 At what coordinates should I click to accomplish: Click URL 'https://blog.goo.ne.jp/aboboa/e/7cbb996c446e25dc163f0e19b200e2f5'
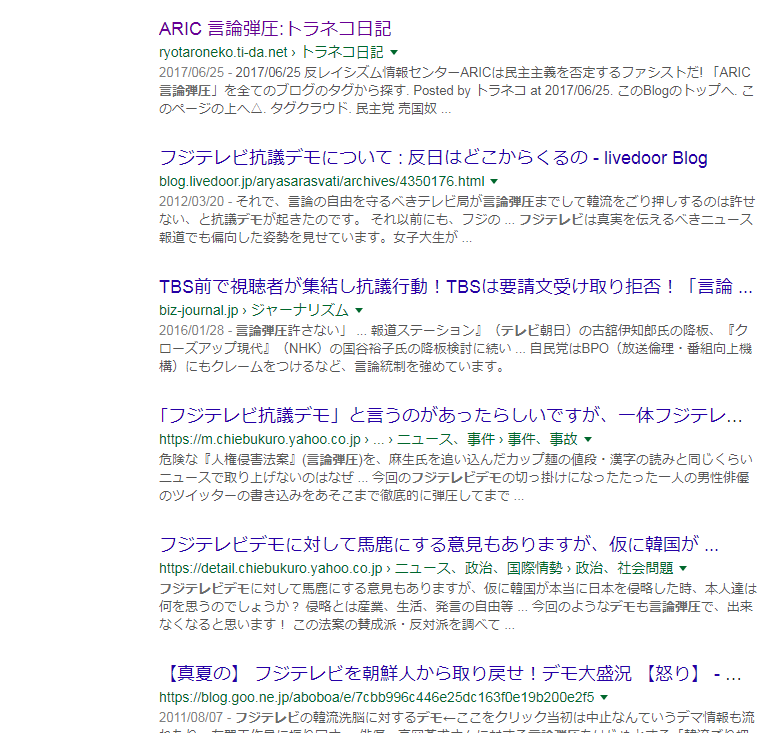click(377, 697)
